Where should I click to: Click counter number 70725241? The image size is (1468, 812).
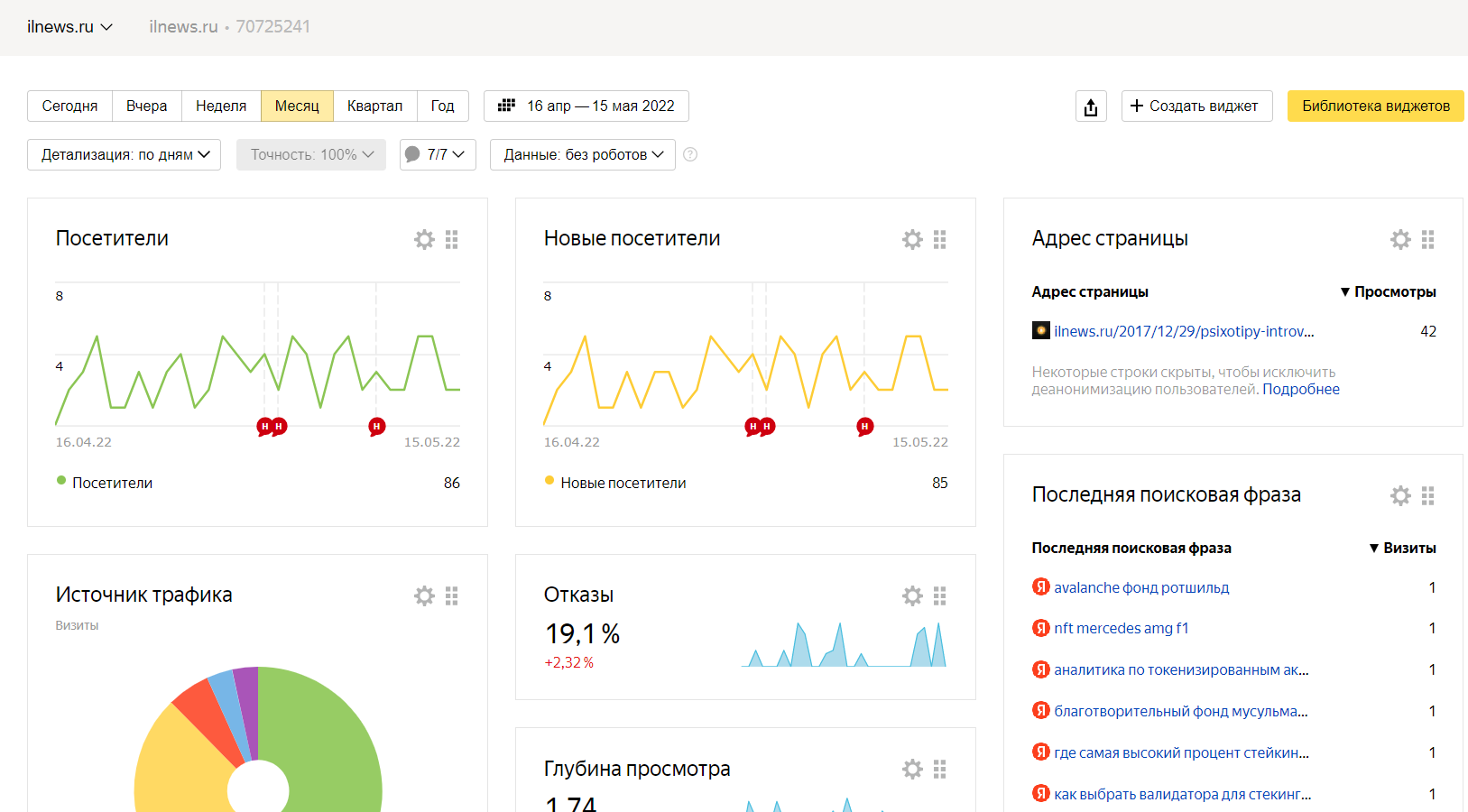coord(273,27)
